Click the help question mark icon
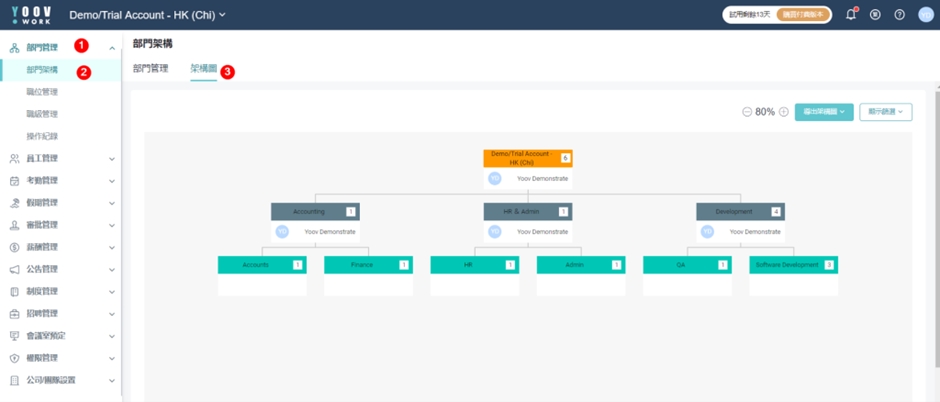Viewport: 940px width, 402px height. coord(899,15)
